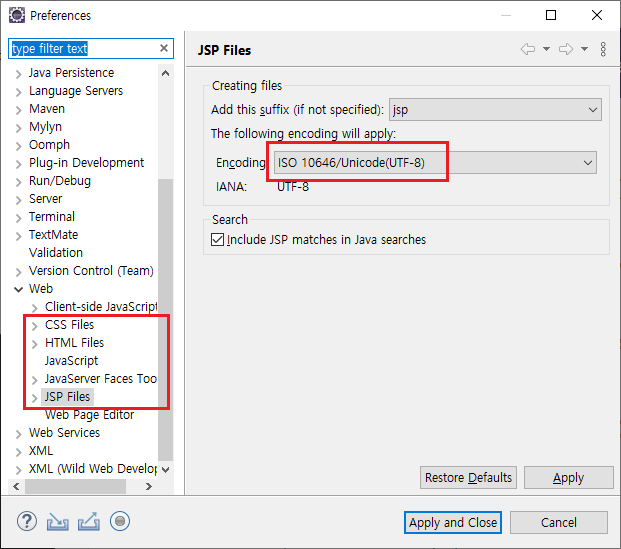Open the three-dot view menu
This screenshot has width=621, height=549.
[x=603, y=49]
